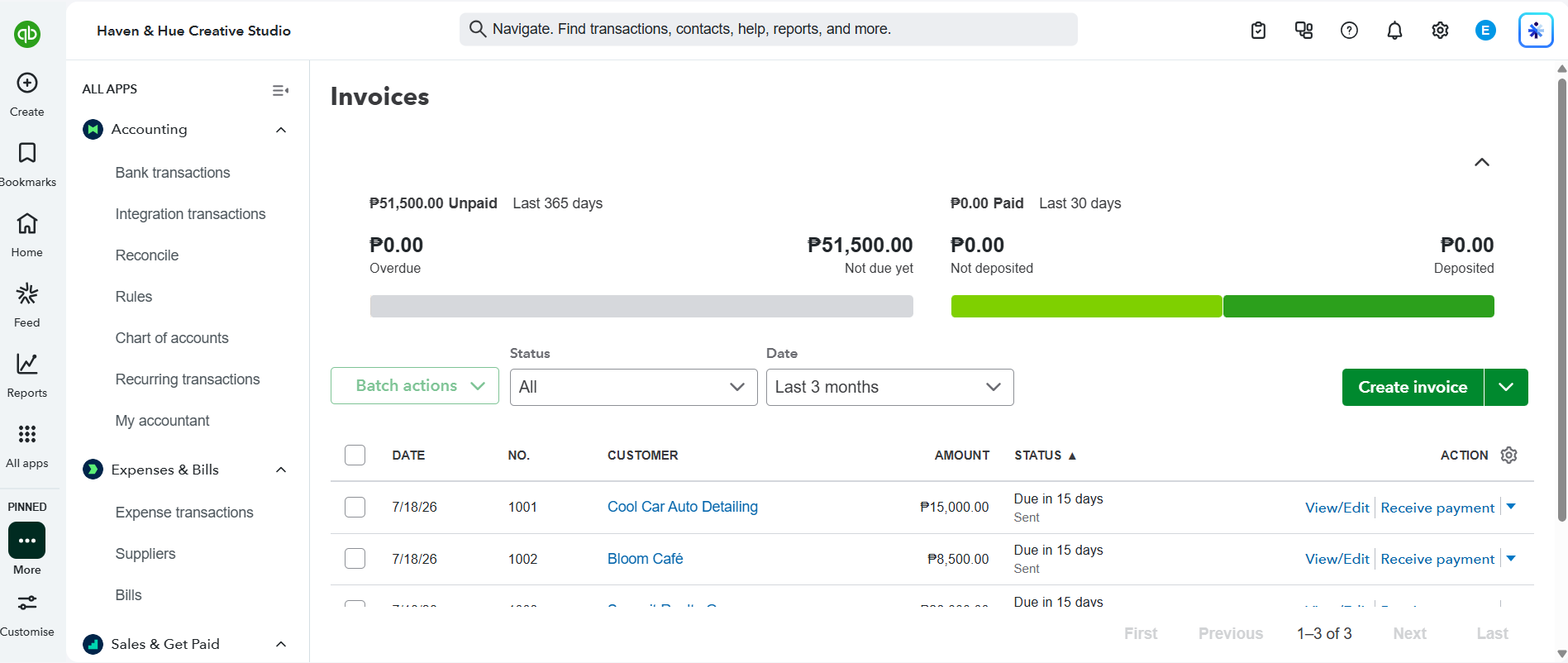This screenshot has width=1568, height=663.
Task: Open Suppliers in sidebar
Action: pos(145,554)
